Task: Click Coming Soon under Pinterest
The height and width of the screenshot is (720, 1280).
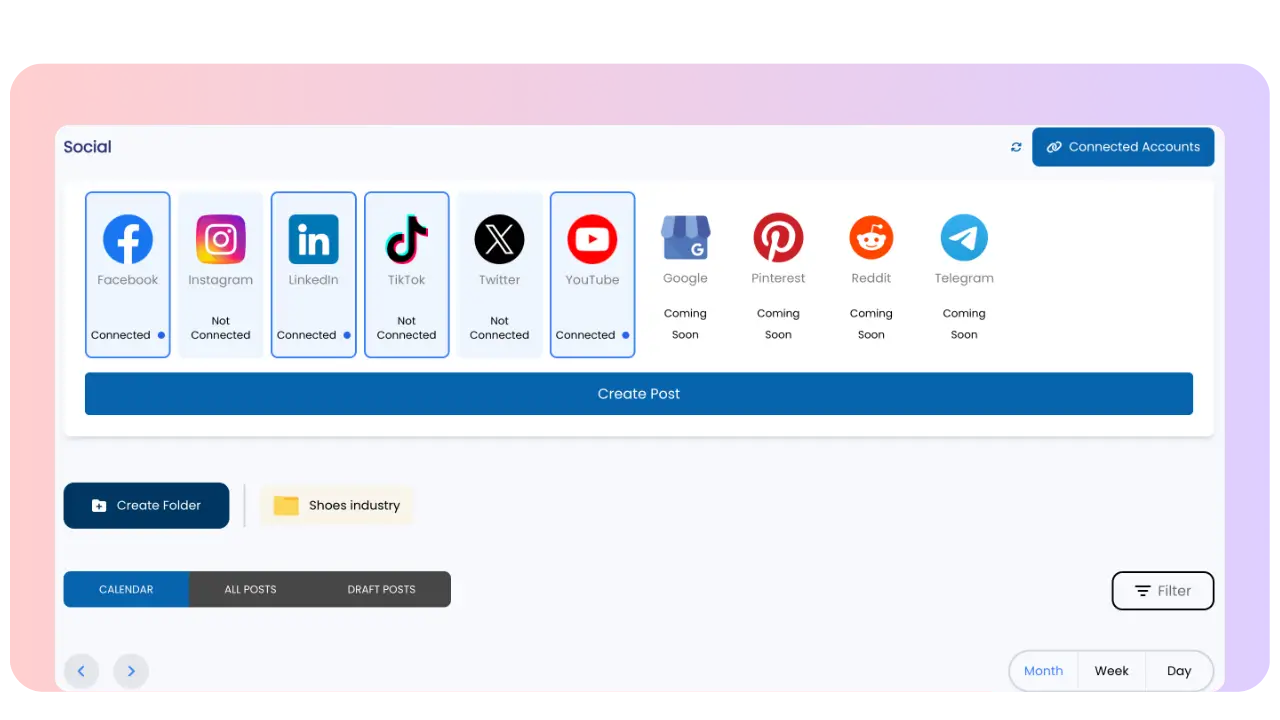Action: (778, 324)
